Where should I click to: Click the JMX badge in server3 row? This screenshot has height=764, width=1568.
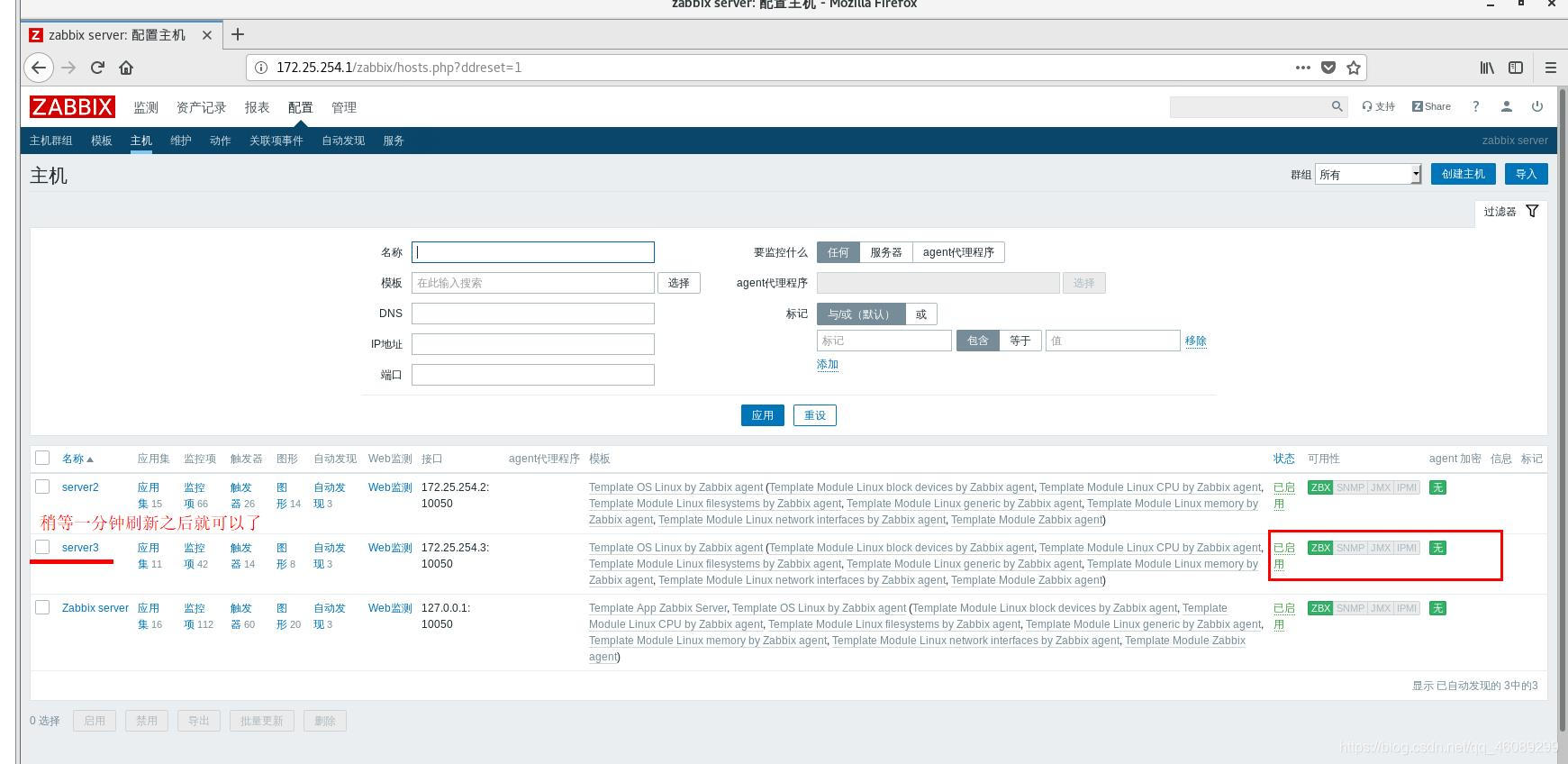click(x=1380, y=548)
